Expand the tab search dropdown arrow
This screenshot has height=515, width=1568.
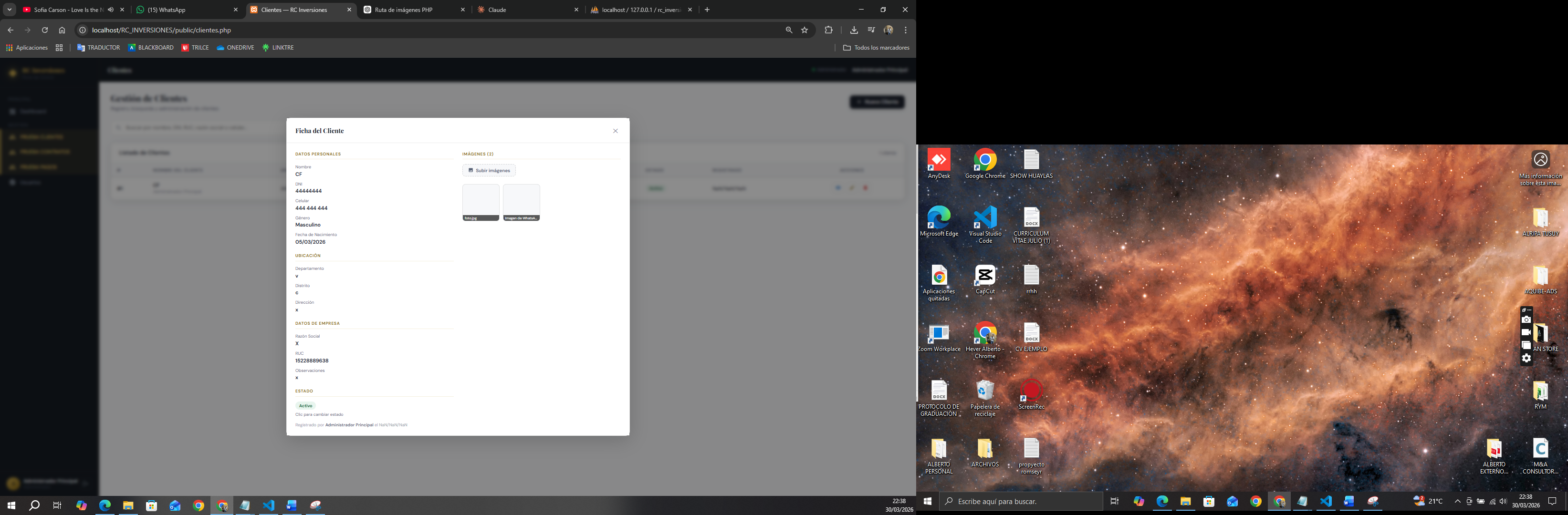(9, 10)
